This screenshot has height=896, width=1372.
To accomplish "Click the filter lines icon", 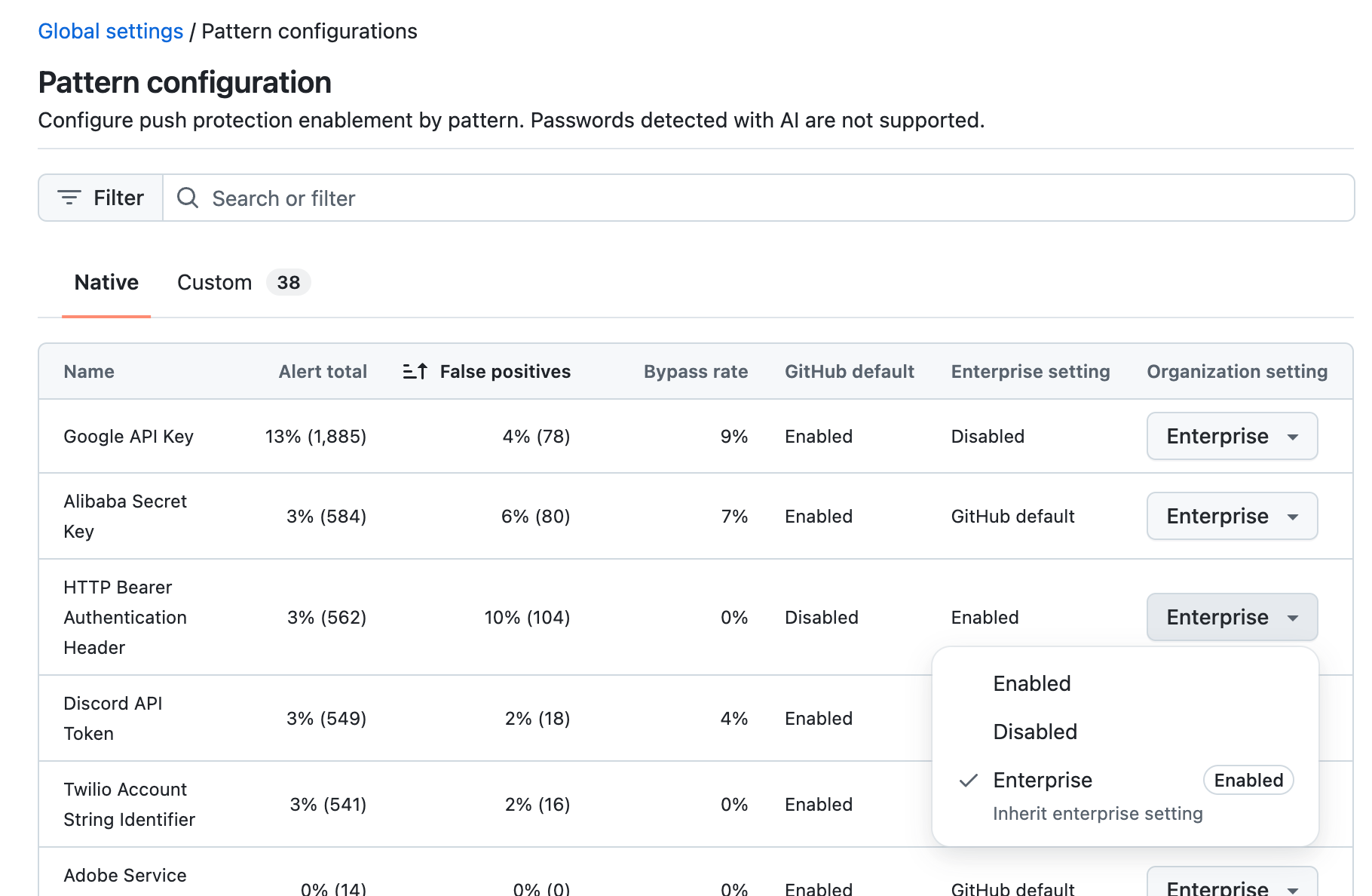I will coord(69,198).
